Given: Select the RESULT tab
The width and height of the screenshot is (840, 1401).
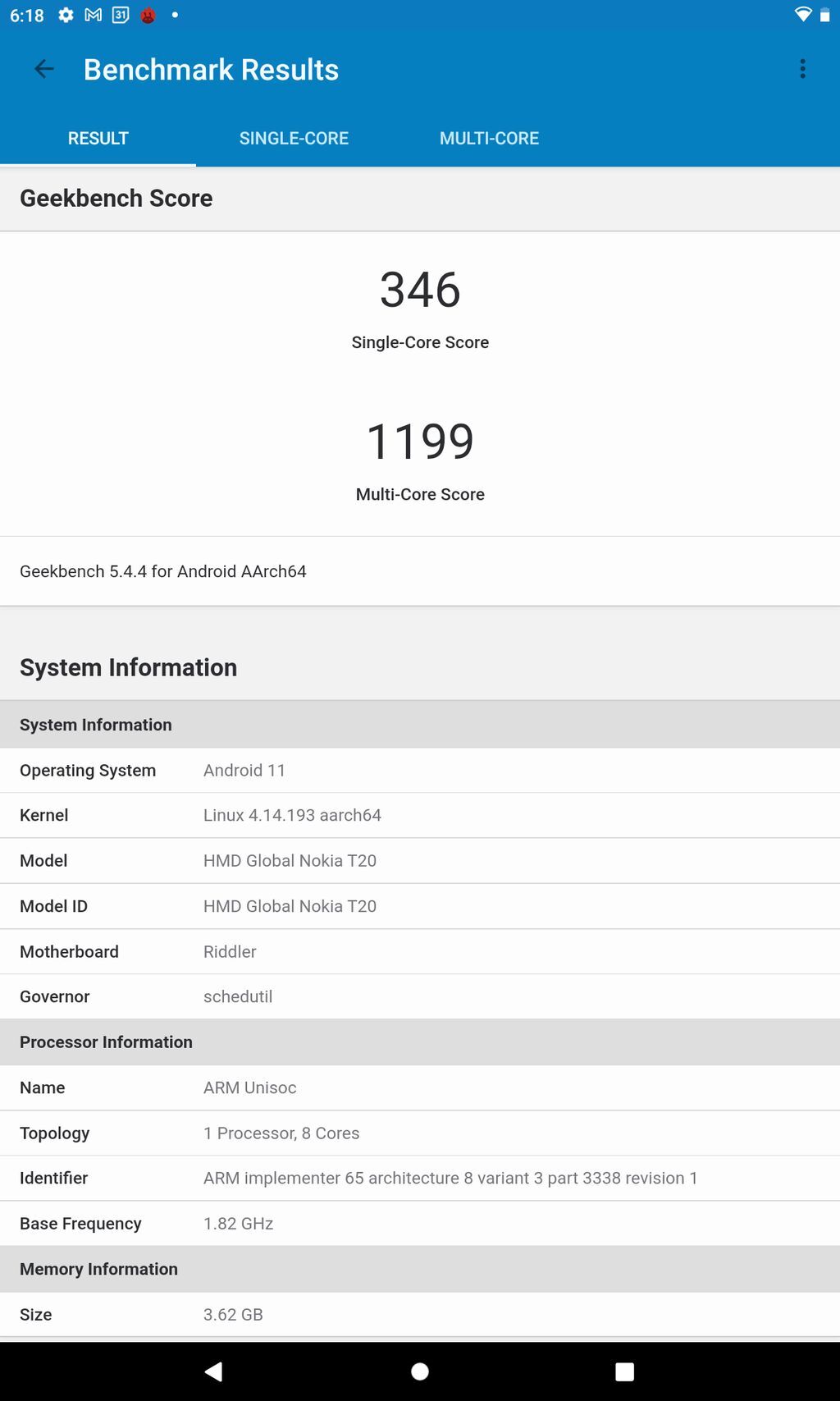Looking at the screenshot, I should pyautogui.click(x=98, y=139).
